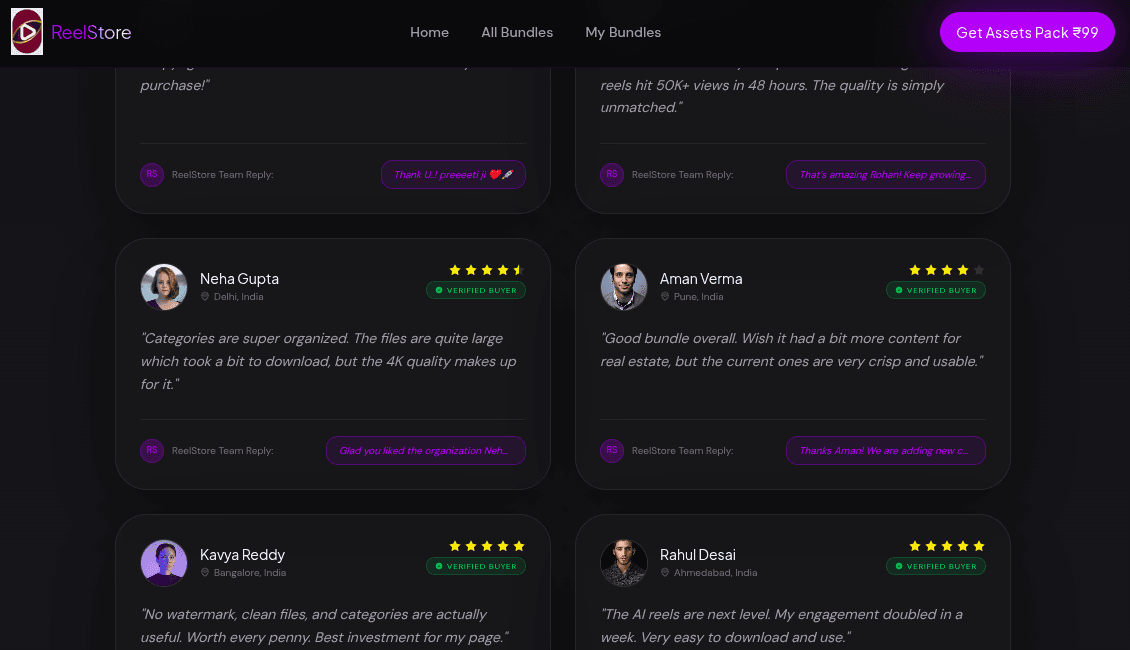Open the Home menu item
The image size is (1130, 650).
point(430,32)
